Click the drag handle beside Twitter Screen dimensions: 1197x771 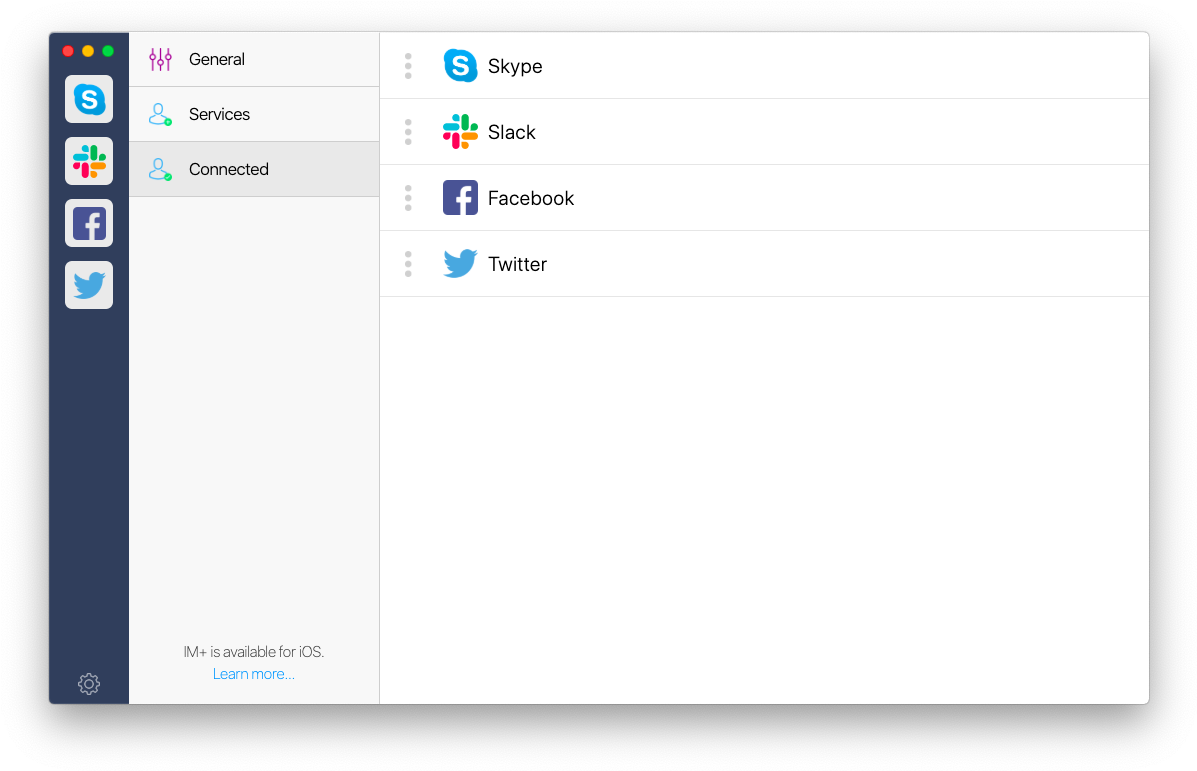[408, 264]
